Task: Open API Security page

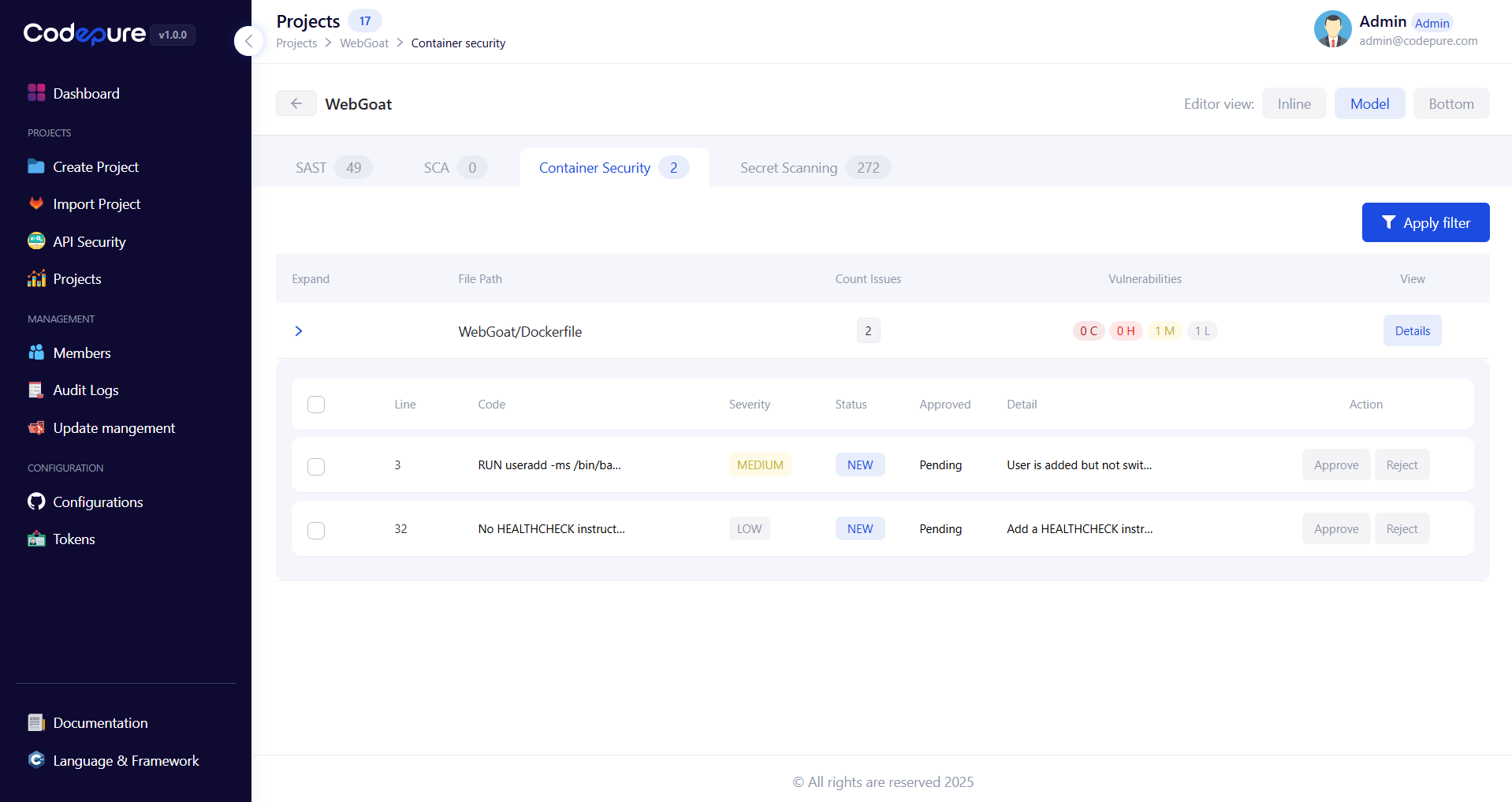Action: 90,241
